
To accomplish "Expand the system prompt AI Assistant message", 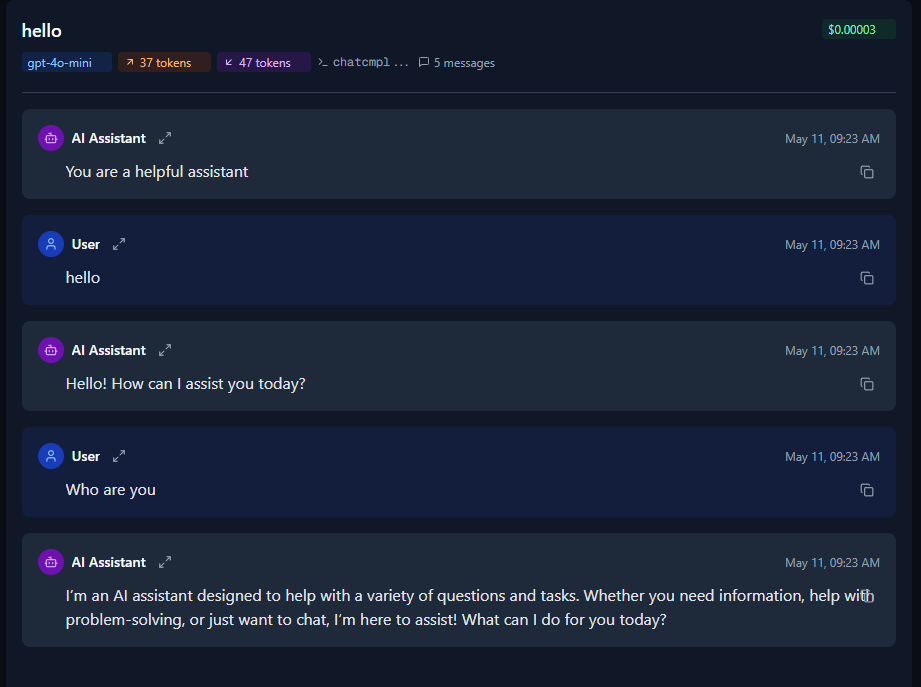I will (165, 138).
